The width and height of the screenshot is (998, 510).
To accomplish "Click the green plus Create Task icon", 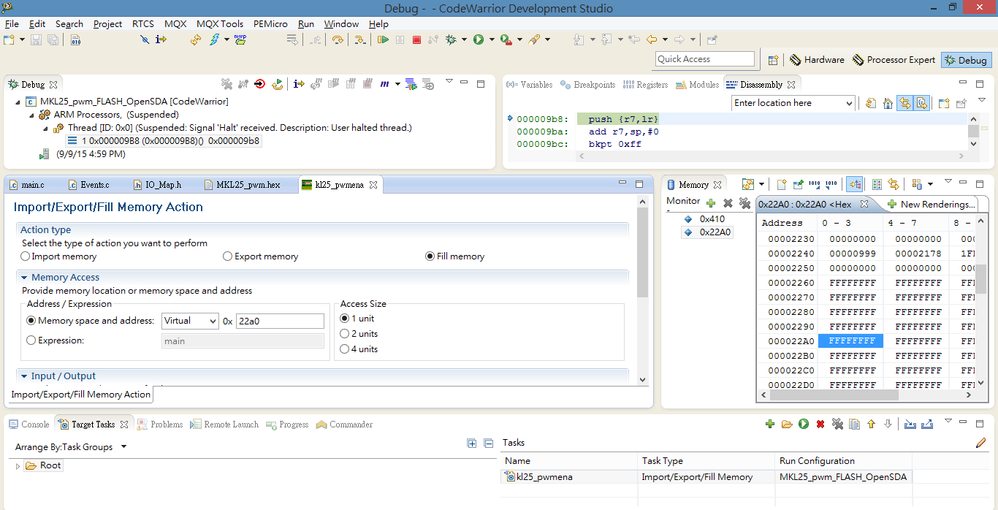I will pos(770,424).
